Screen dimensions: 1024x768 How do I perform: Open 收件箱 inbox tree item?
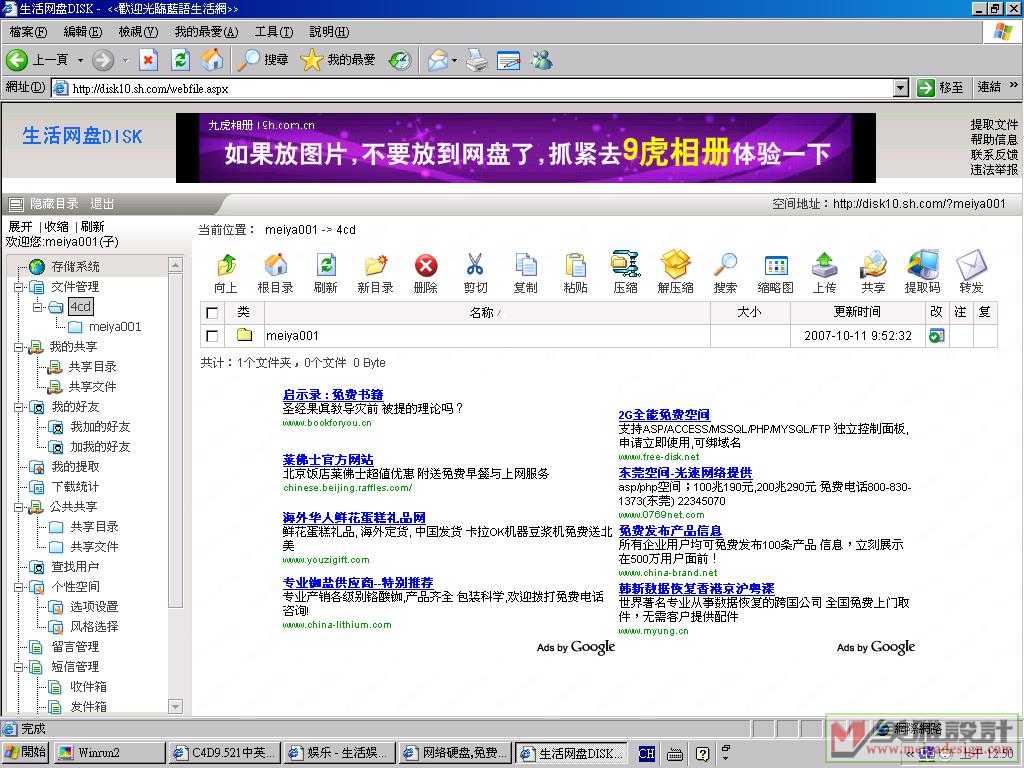coord(89,686)
